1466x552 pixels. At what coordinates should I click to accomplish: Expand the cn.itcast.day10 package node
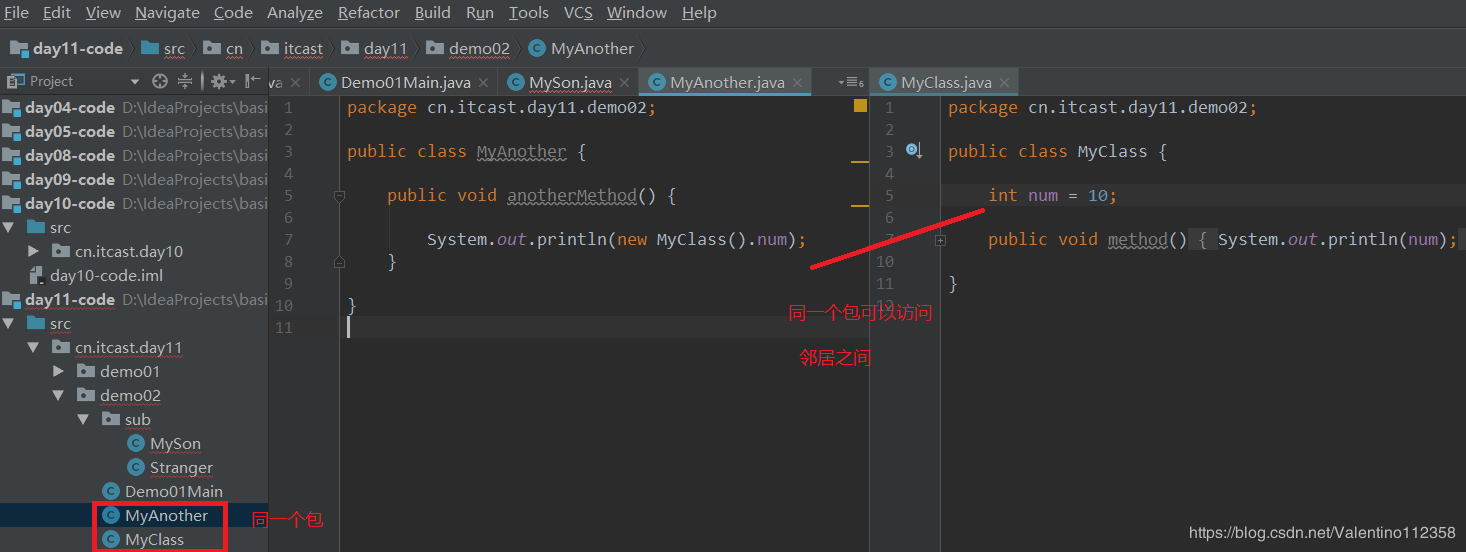click(34, 251)
